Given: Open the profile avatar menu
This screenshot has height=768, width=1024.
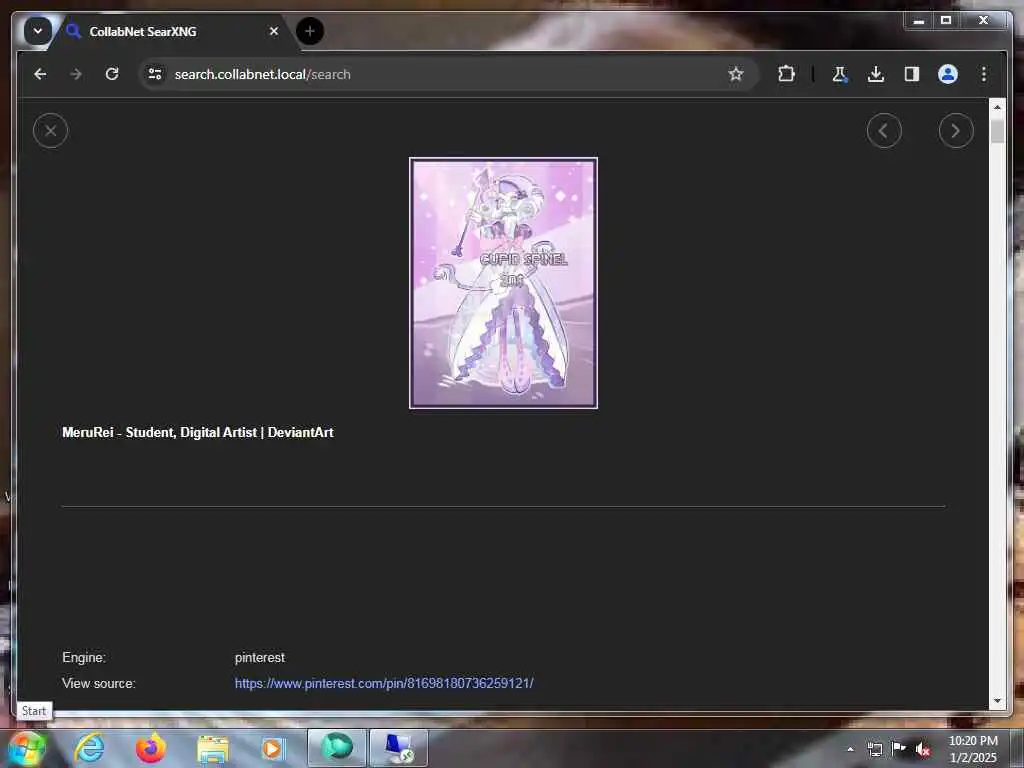Looking at the screenshot, I should [x=948, y=74].
